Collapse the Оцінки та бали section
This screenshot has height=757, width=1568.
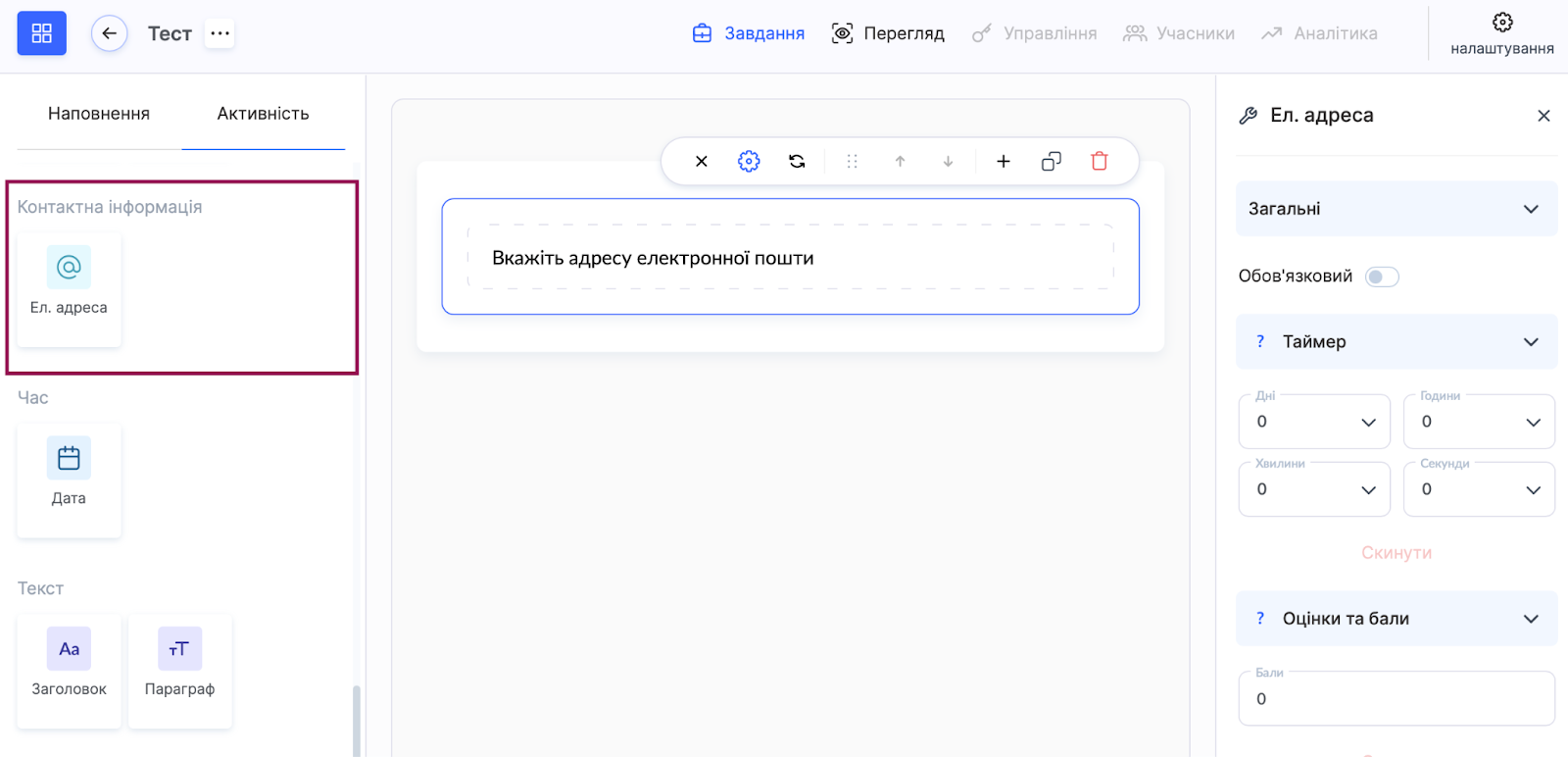(1396, 619)
